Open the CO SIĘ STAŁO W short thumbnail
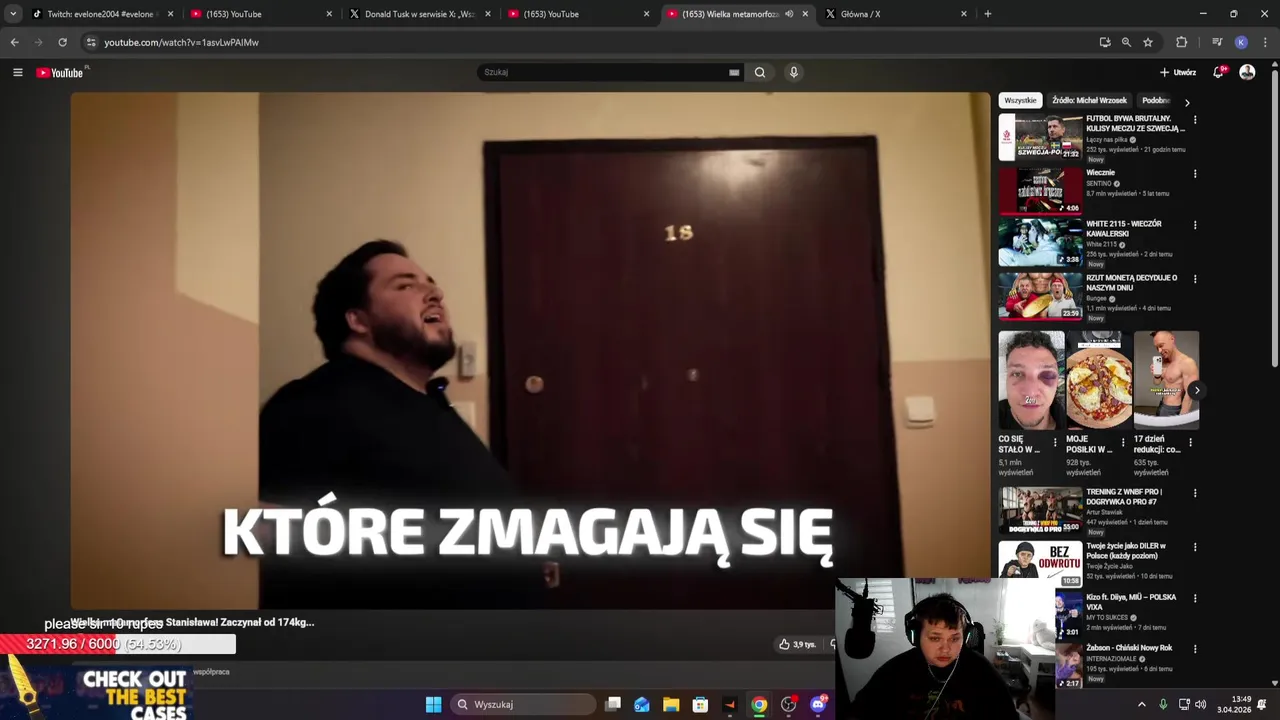Screen dimensions: 1280x720 (1031, 380)
